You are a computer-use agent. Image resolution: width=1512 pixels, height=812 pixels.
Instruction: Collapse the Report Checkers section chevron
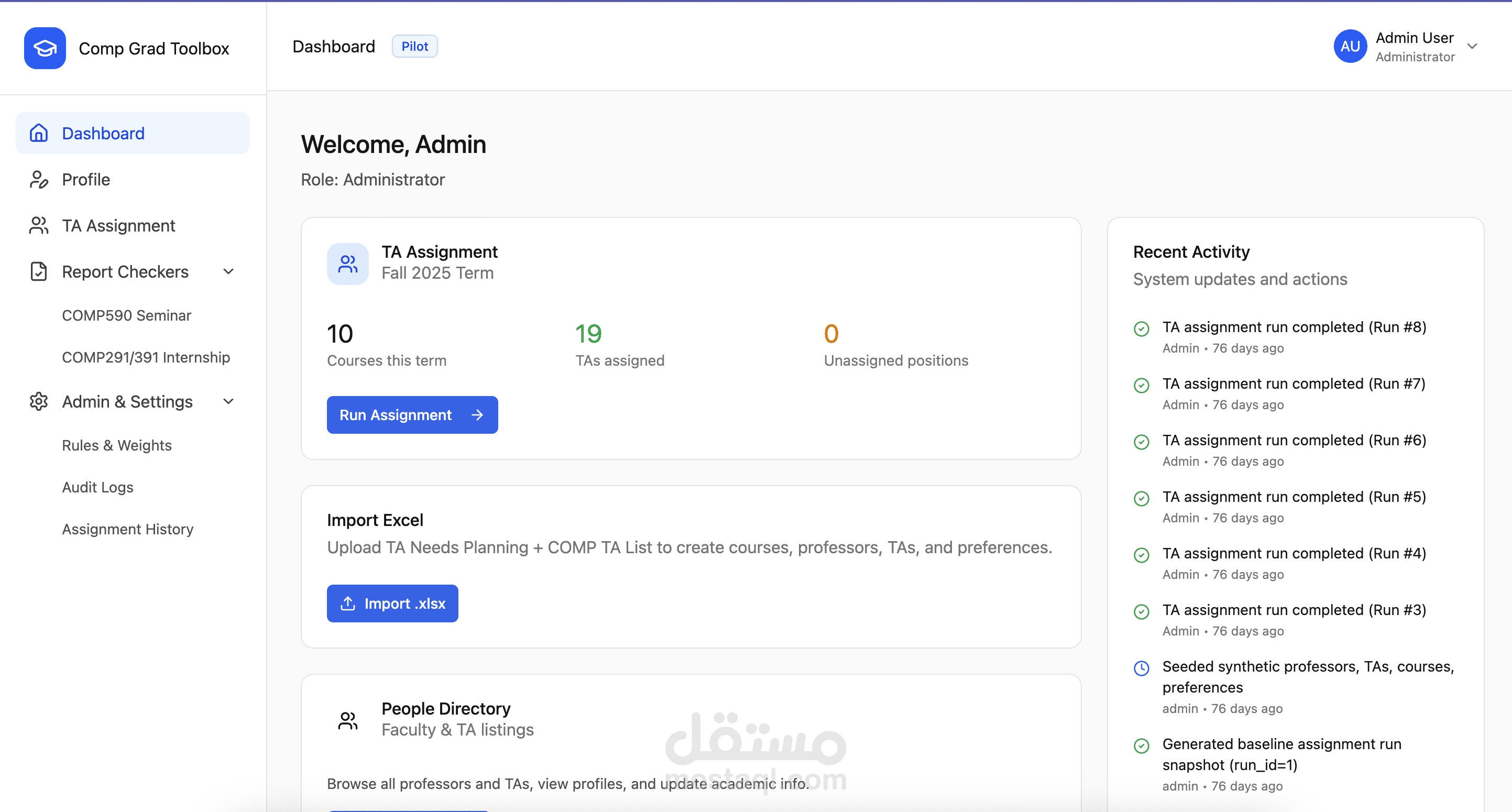tap(229, 272)
